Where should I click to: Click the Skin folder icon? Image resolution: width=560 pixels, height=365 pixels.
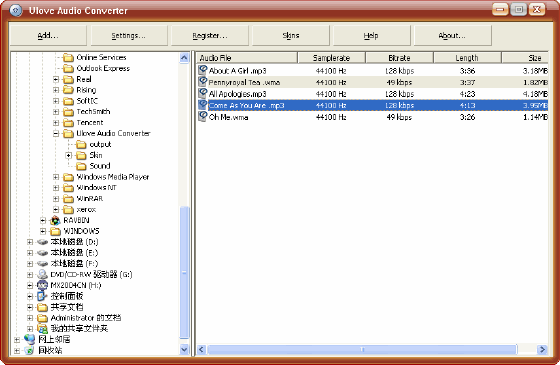[81, 155]
